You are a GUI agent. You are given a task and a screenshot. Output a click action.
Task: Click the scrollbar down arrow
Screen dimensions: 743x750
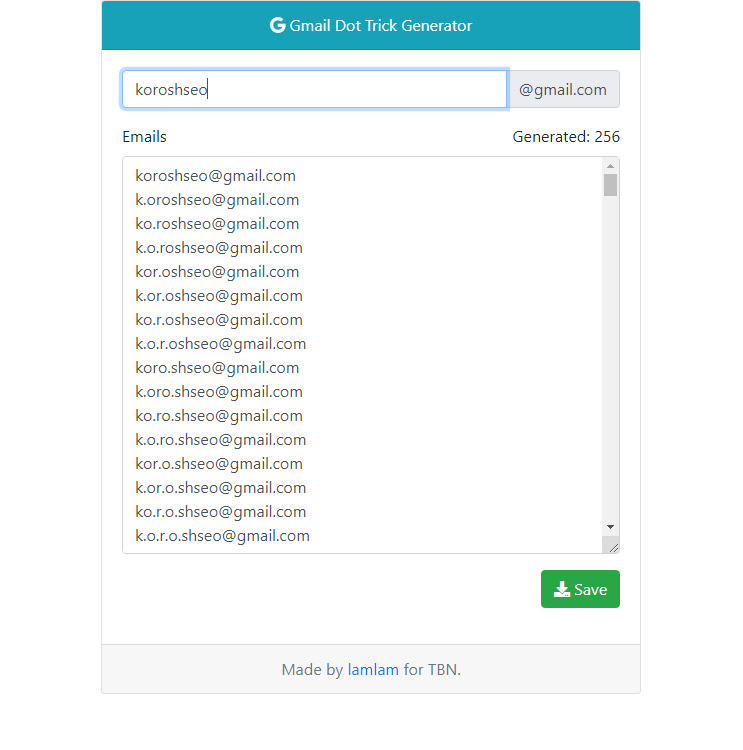tap(610, 527)
